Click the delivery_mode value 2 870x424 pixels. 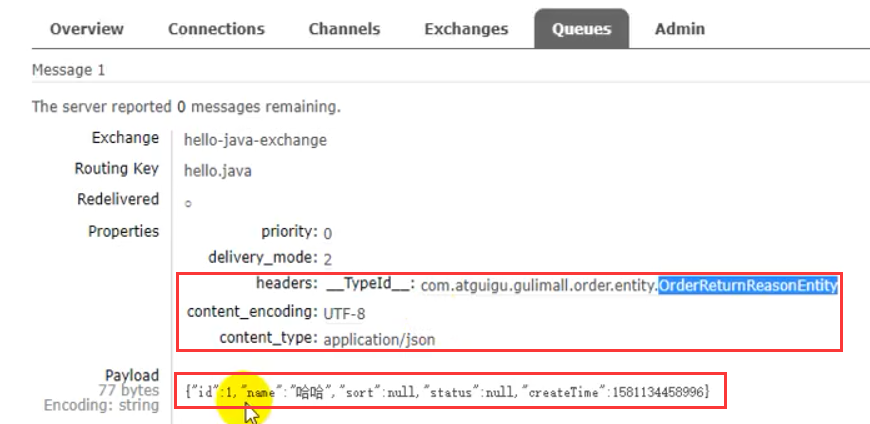[x=328, y=258]
